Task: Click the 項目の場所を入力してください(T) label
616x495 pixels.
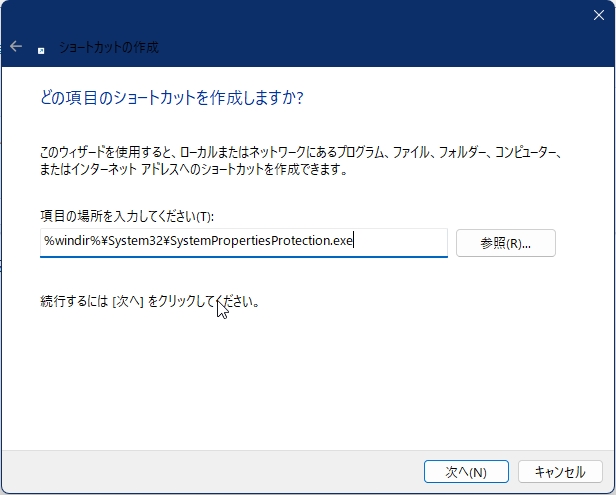Action: pos(127,216)
